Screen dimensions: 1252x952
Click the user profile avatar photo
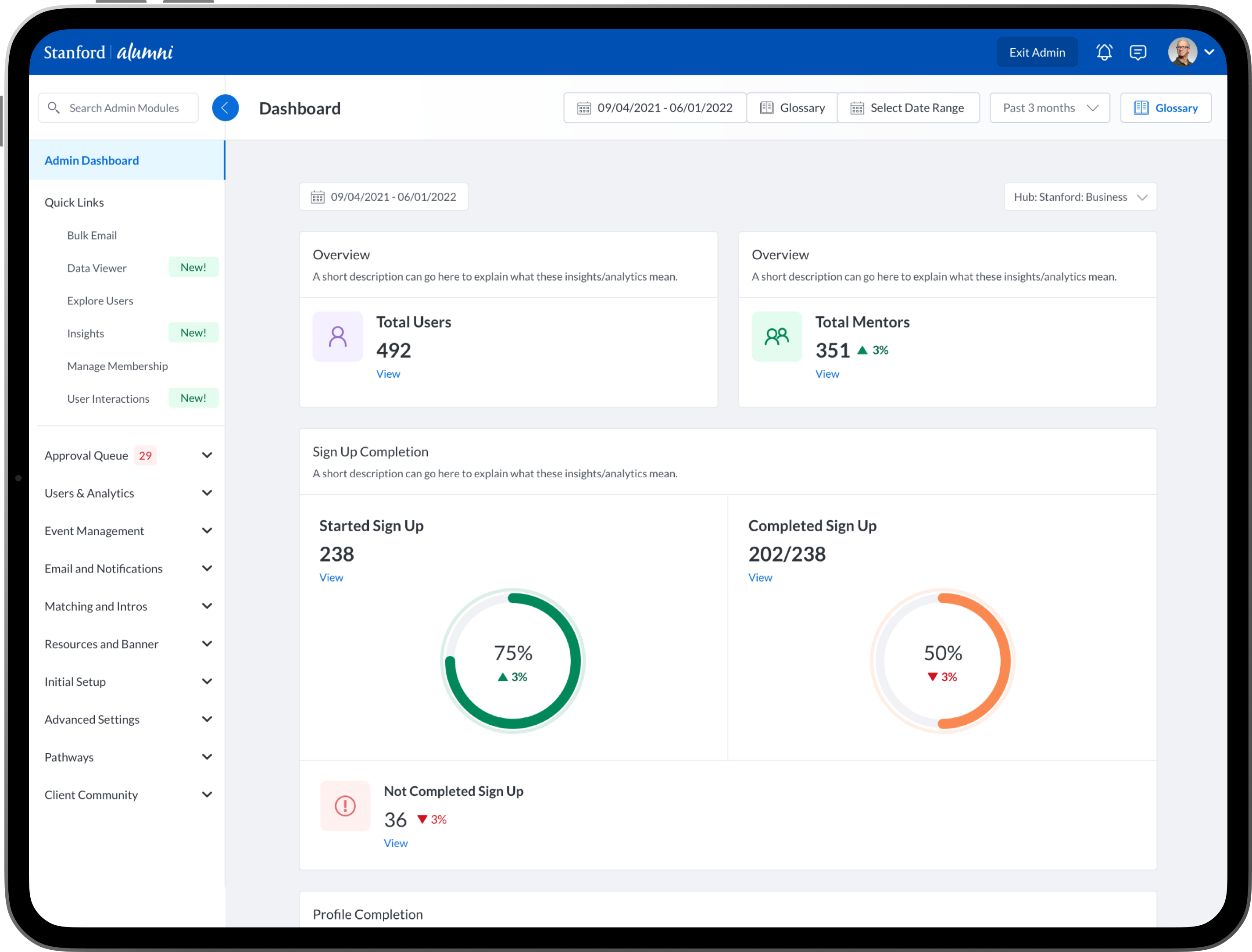tap(1182, 52)
